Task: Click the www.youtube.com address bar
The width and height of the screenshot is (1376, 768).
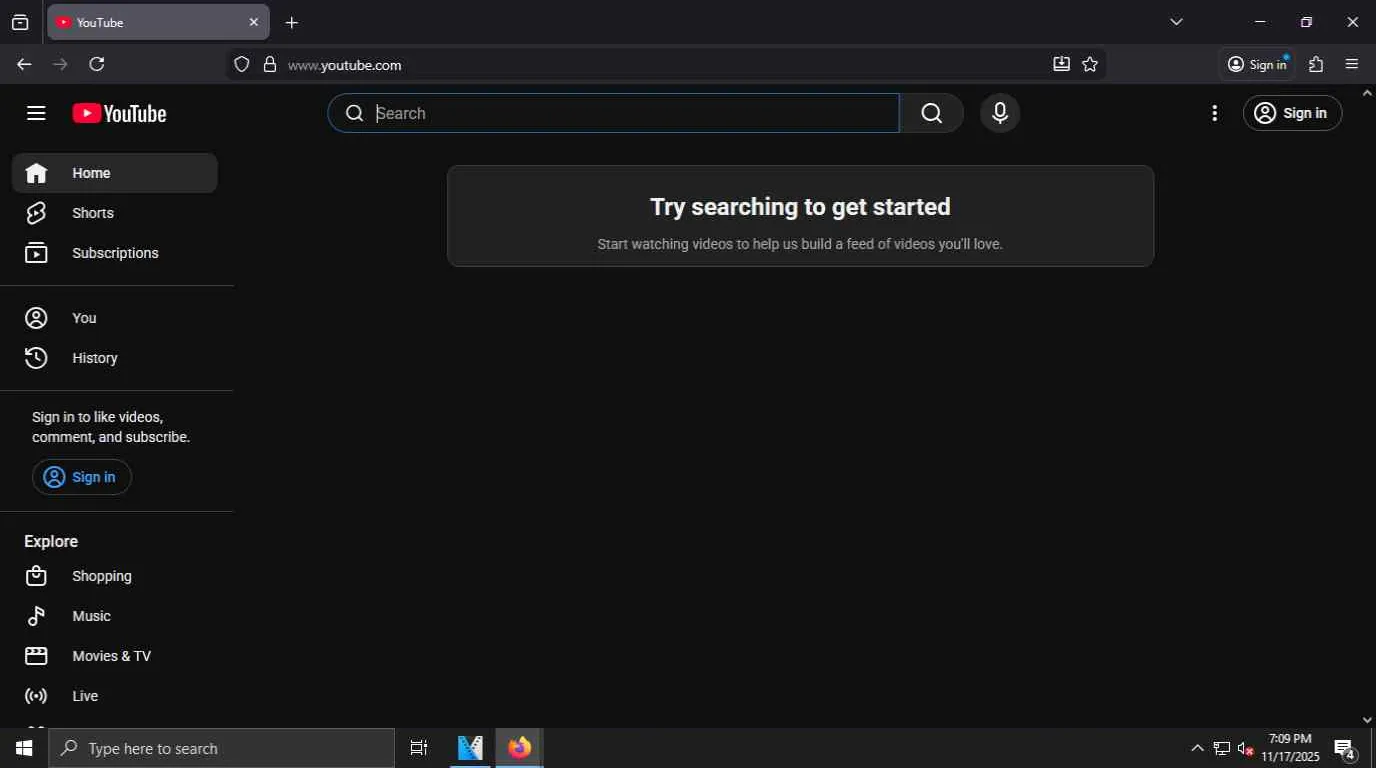Action: pyautogui.click(x=665, y=64)
